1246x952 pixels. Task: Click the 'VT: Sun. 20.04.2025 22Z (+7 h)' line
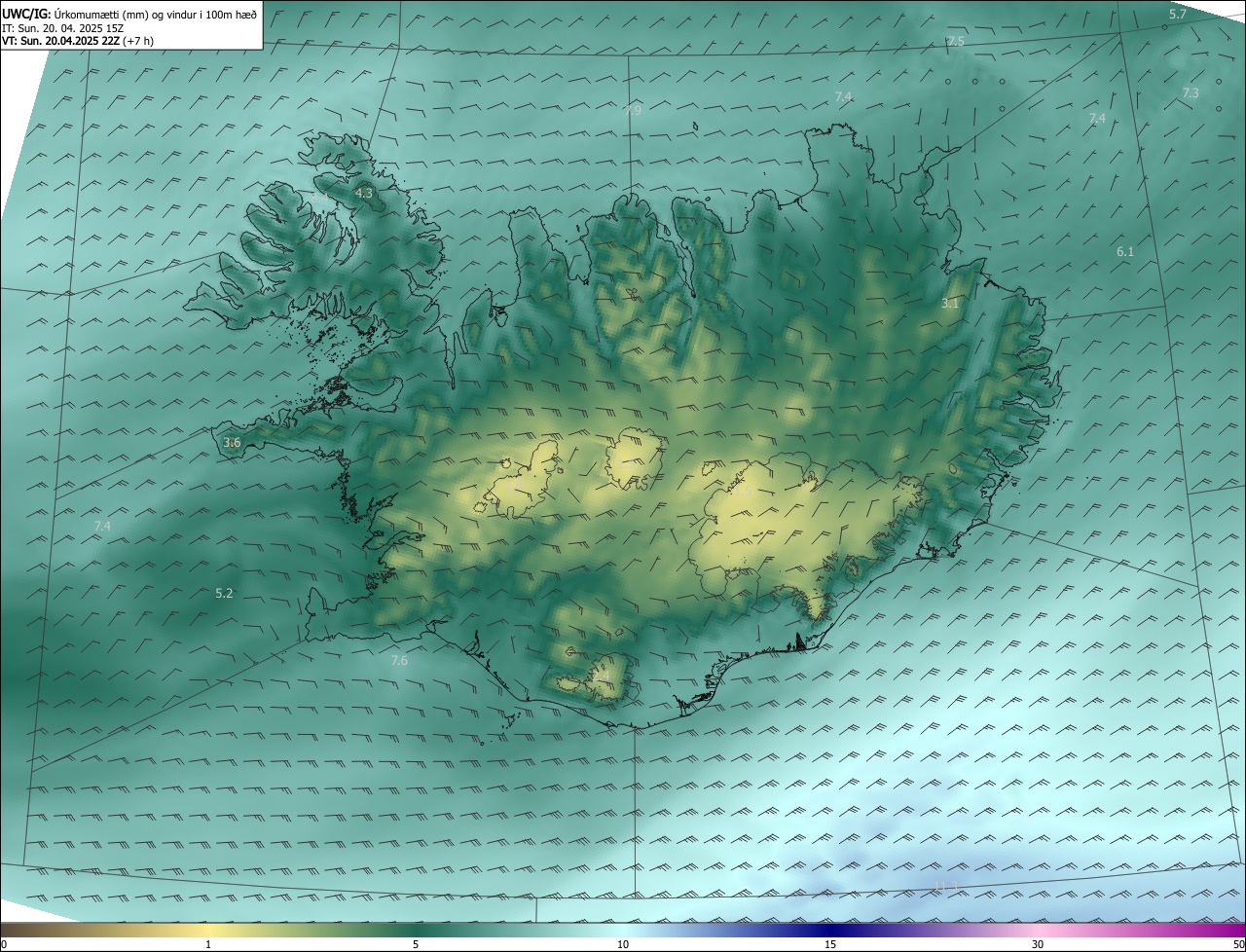point(78,41)
